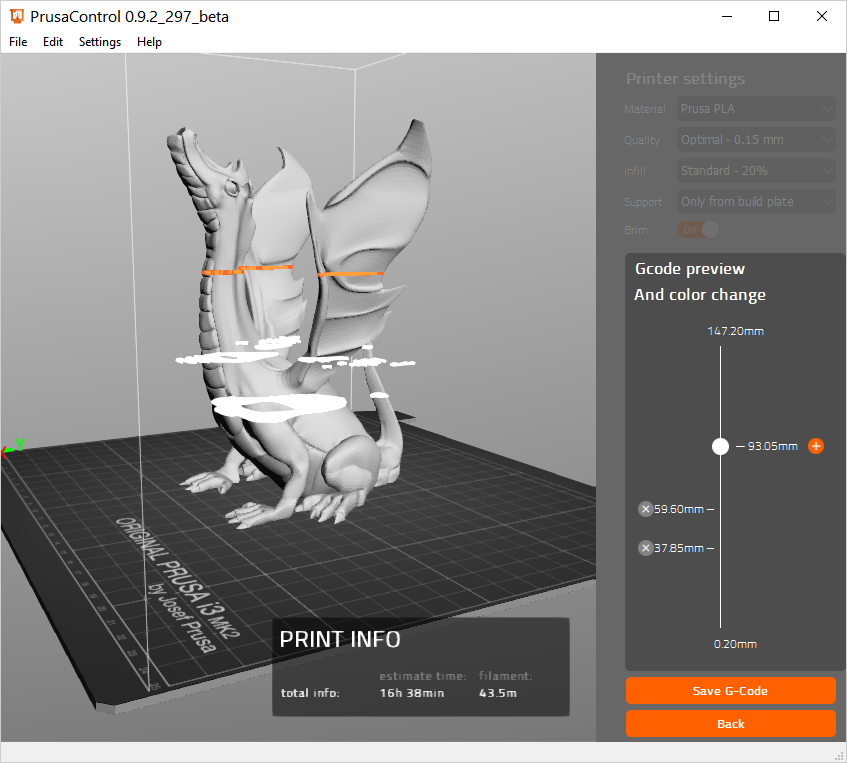Expand the Quality dropdown Optimal 0.15 mm
The width and height of the screenshot is (847, 763).
tap(756, 140)
